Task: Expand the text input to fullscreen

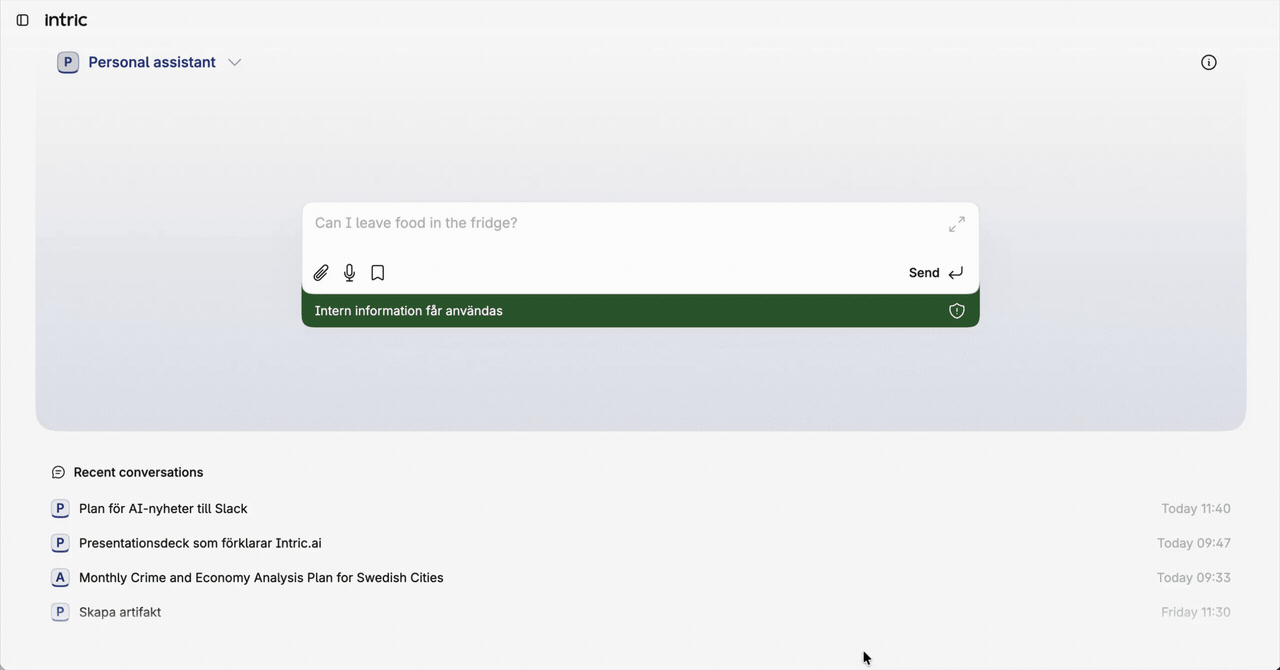Action: click(x=956, y=224)
